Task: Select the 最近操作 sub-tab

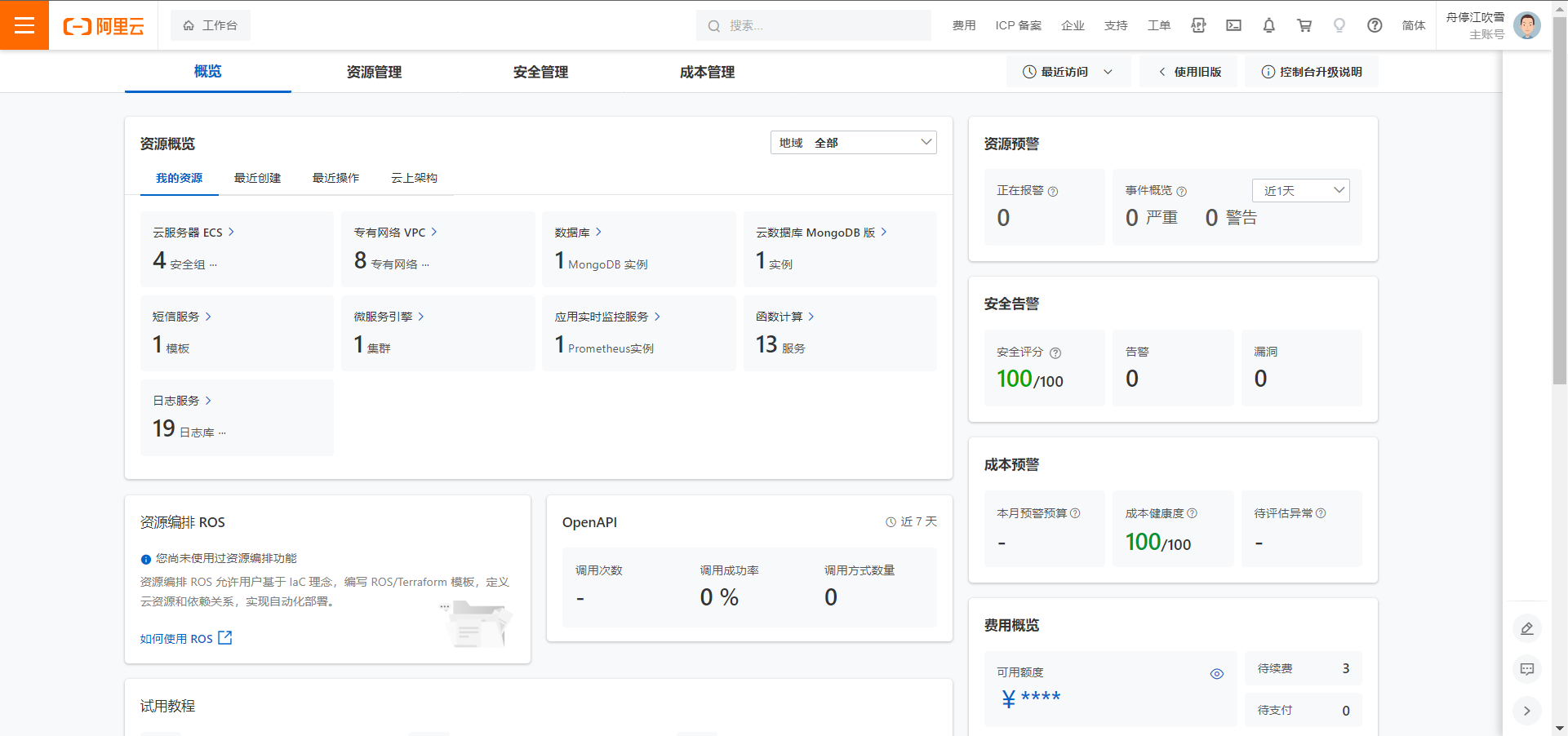Action: (x=336, y=178)
